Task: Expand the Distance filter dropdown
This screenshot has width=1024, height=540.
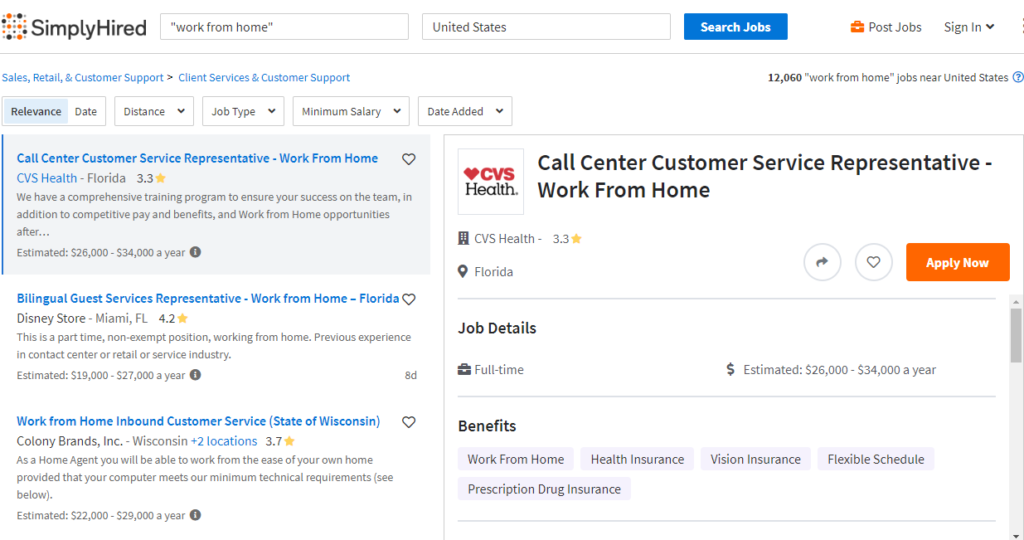Action: [154, 111]
